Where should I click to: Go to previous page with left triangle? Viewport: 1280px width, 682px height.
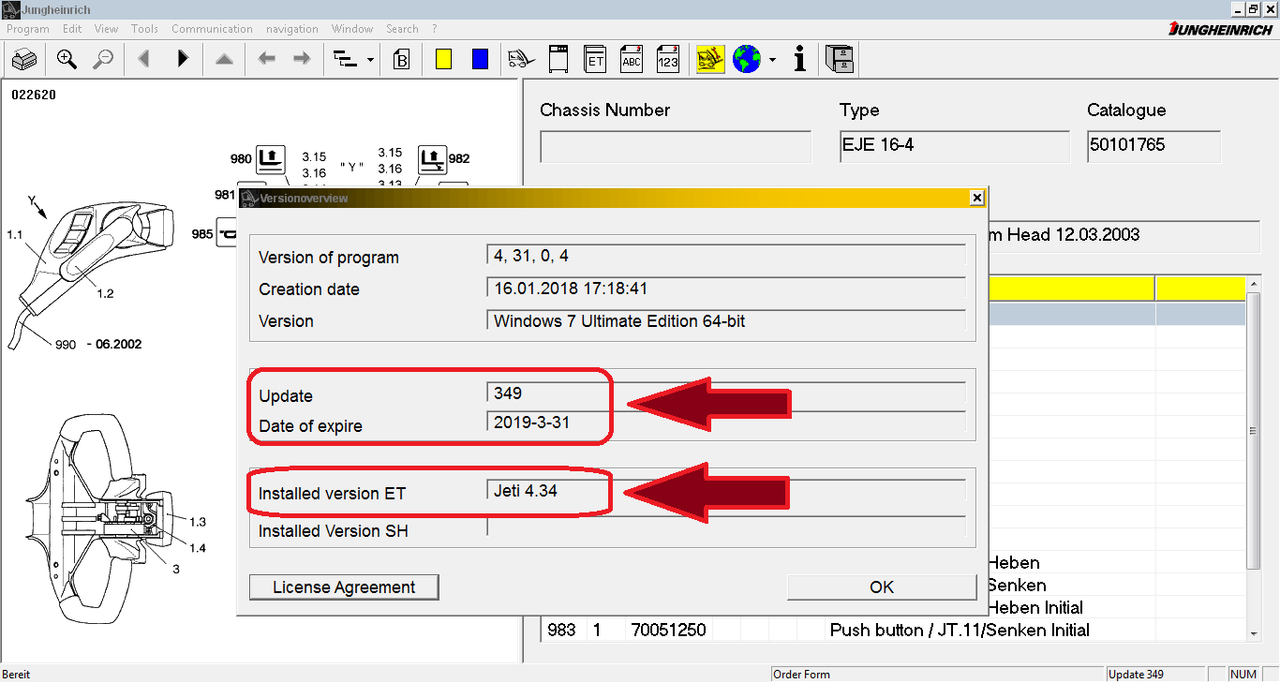pos(144,60)
